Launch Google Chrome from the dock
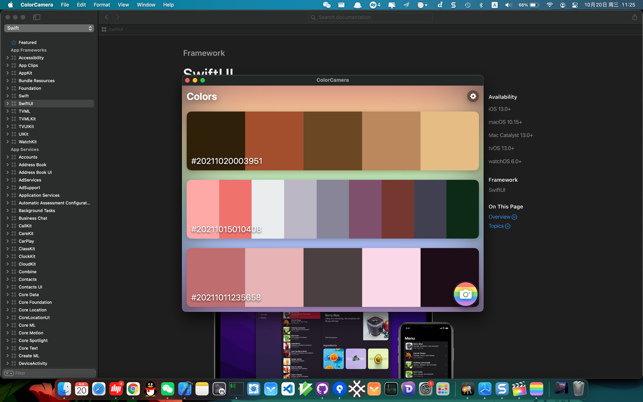 click(133, 388)
